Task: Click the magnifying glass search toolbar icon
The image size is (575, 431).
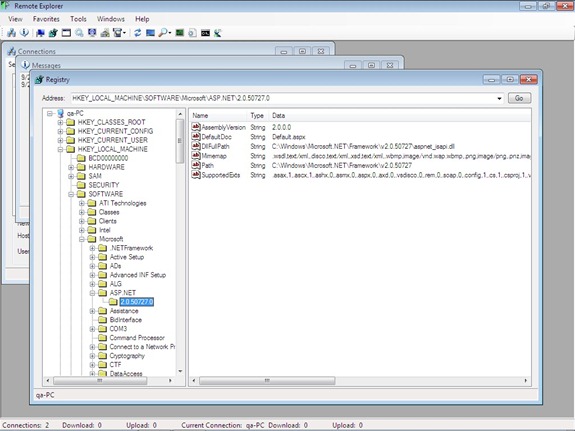Action: coord(163,33)
